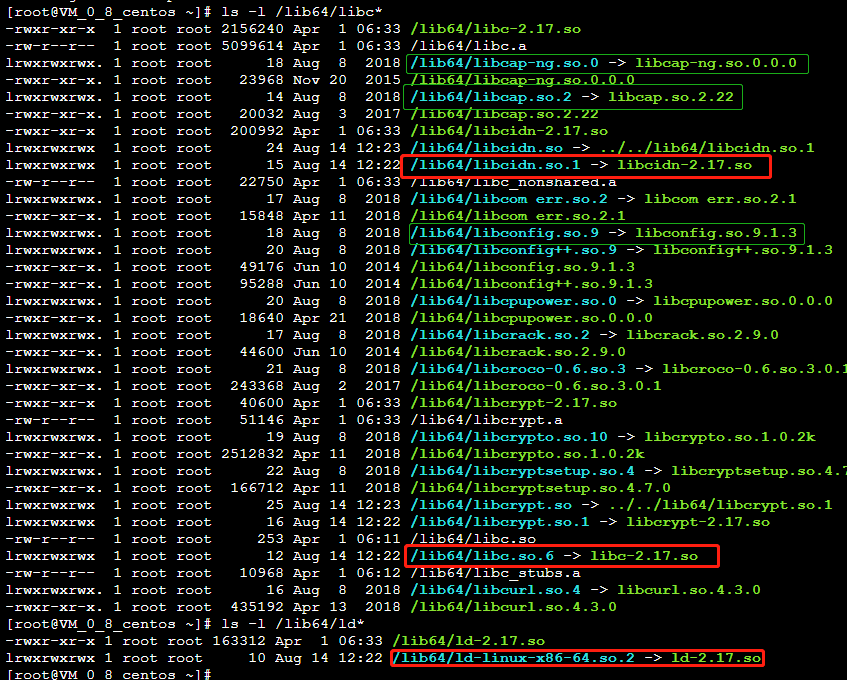Screen dimensions: 847x680
Task: Select /lib64/libcidn-2.17.so filename
Action: pos(509,131)
